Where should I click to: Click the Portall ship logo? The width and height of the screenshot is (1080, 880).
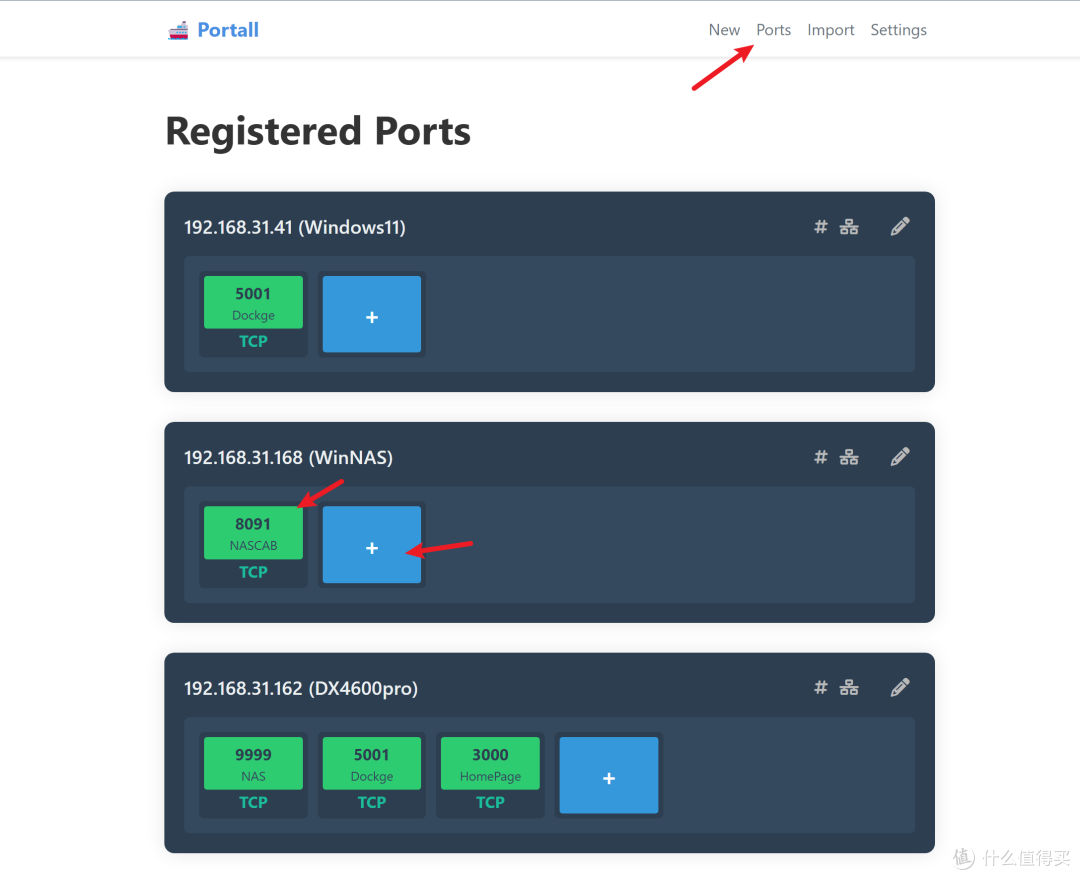[x=178, y=30]
